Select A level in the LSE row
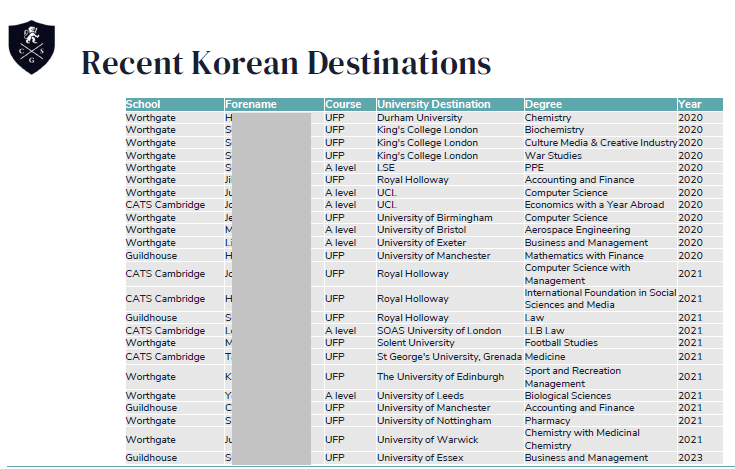The height and width of the screenshot is (469, 735). [x=350, y=168]
